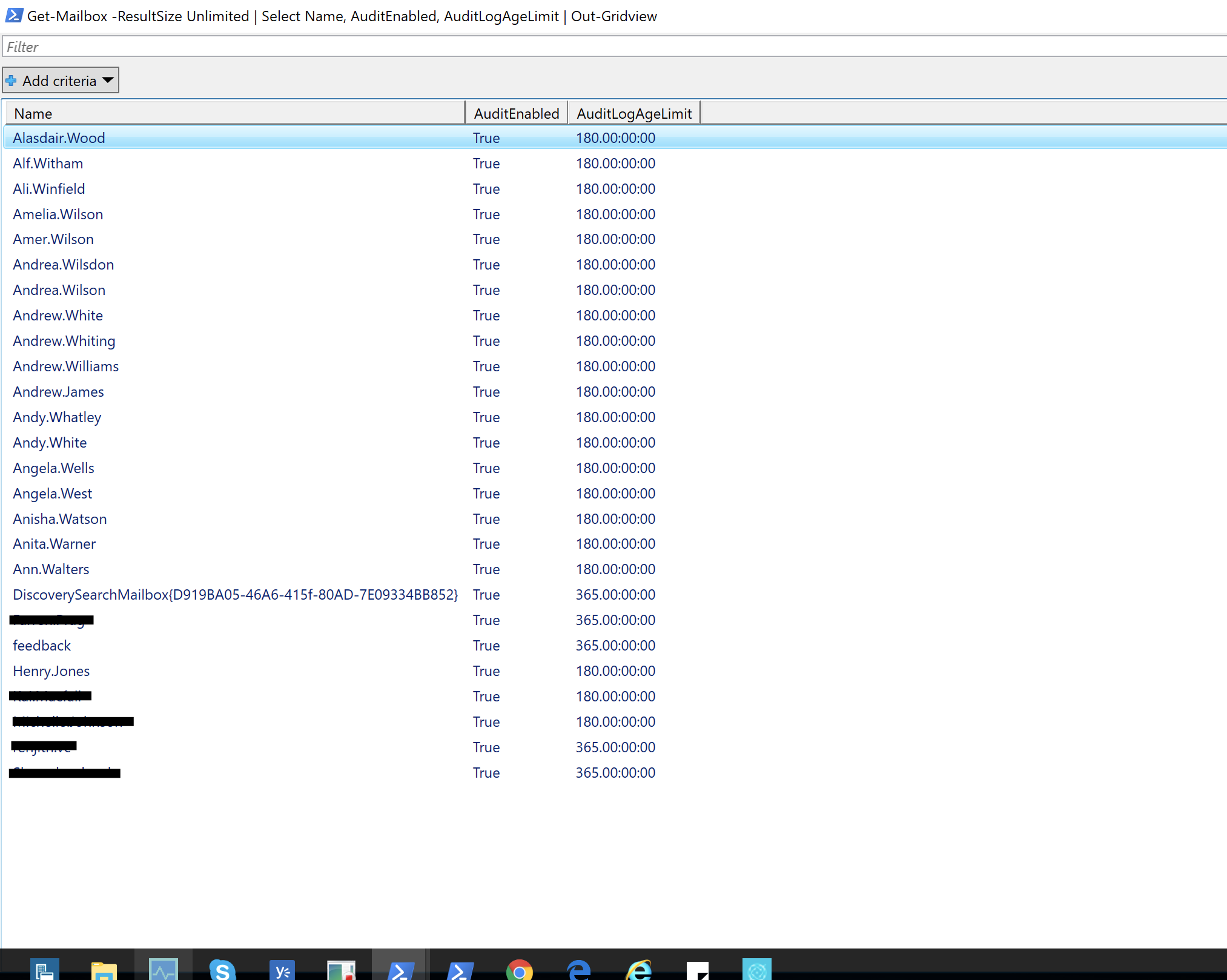The width and height of the screenshot is (1227, 980).
Task: Sort by AuditEnabled column header
Action: [516, 113]
